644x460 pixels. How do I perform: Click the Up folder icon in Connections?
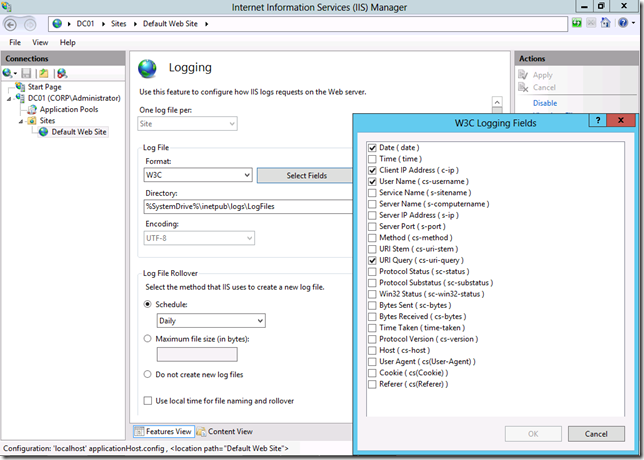point(44,73)
